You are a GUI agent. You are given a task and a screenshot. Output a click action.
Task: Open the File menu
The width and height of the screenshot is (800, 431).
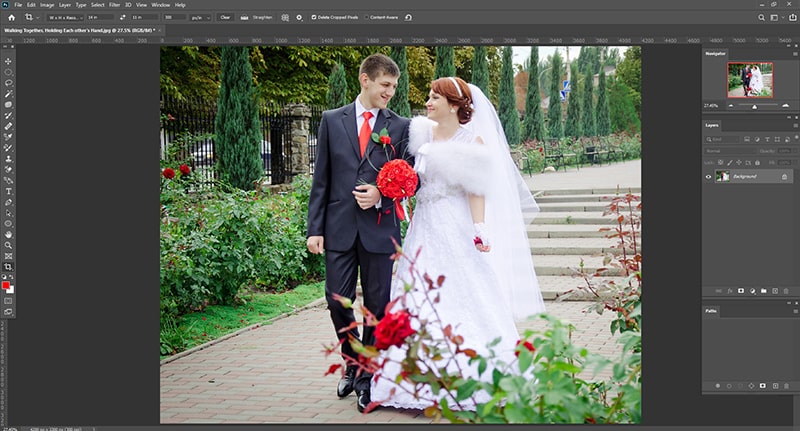pyautogui.click(x=18, y=5)
